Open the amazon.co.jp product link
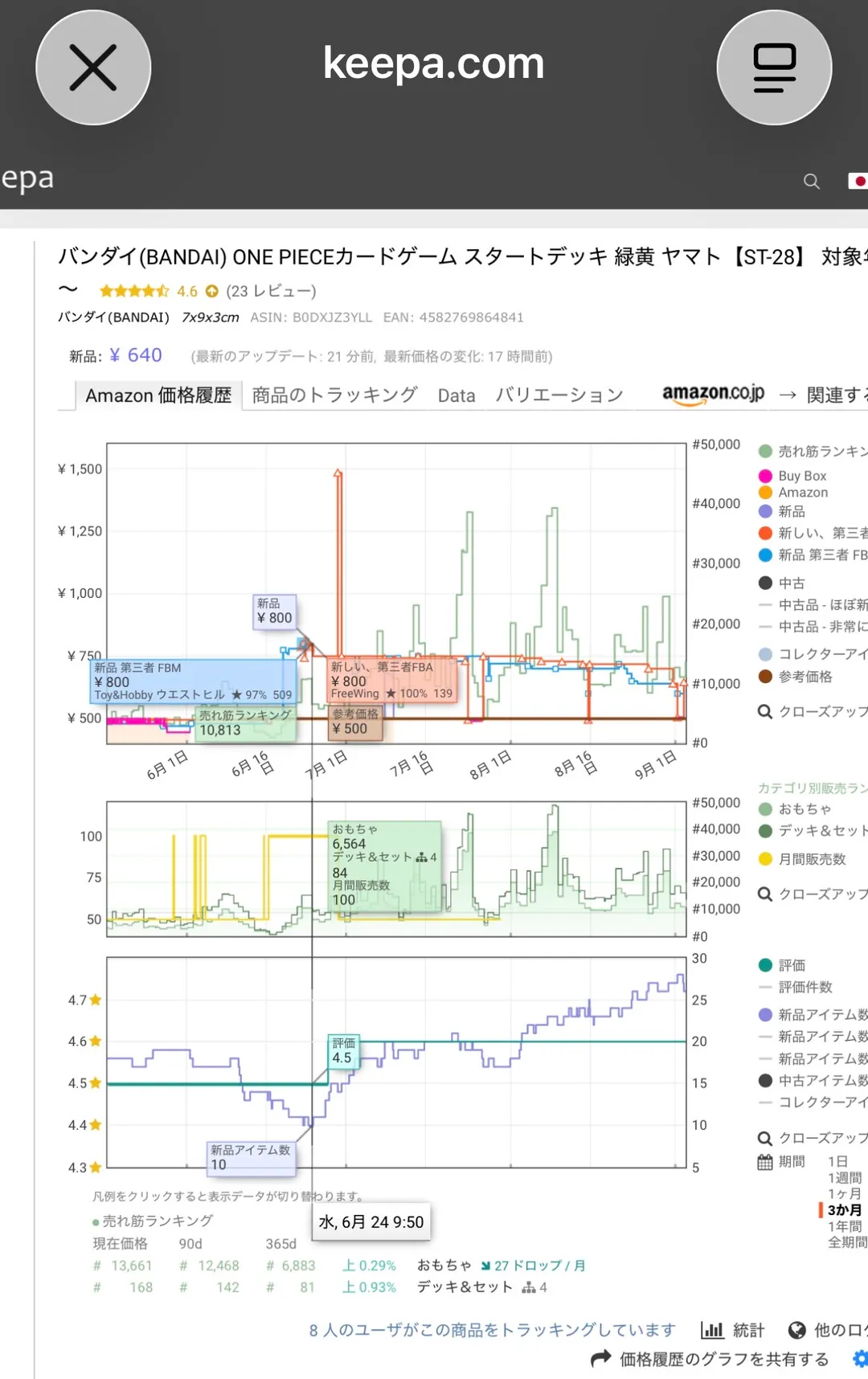 [713, 394]
